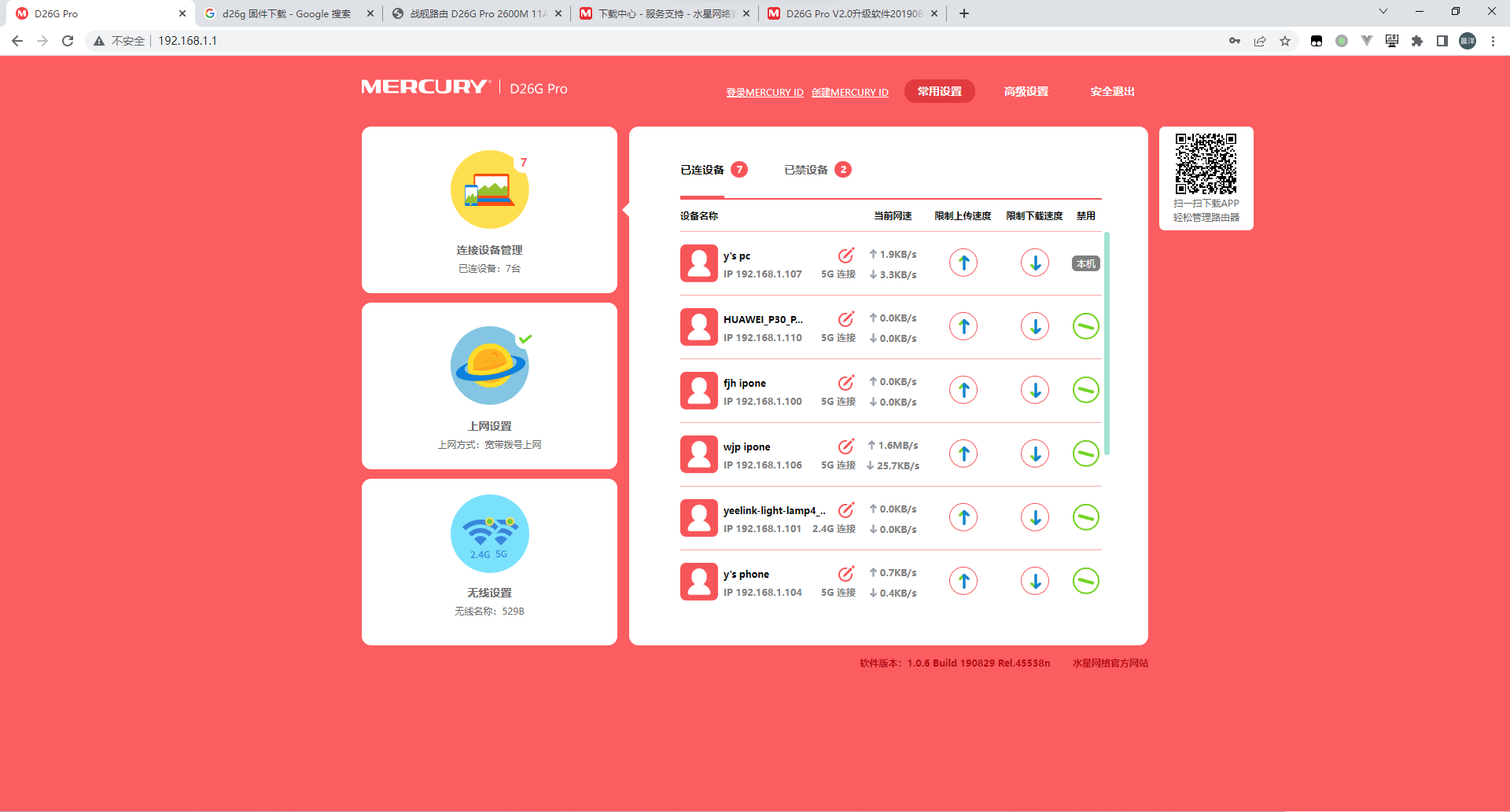
Task: Edit the name of y's pc device
Action: pos(846,255)
